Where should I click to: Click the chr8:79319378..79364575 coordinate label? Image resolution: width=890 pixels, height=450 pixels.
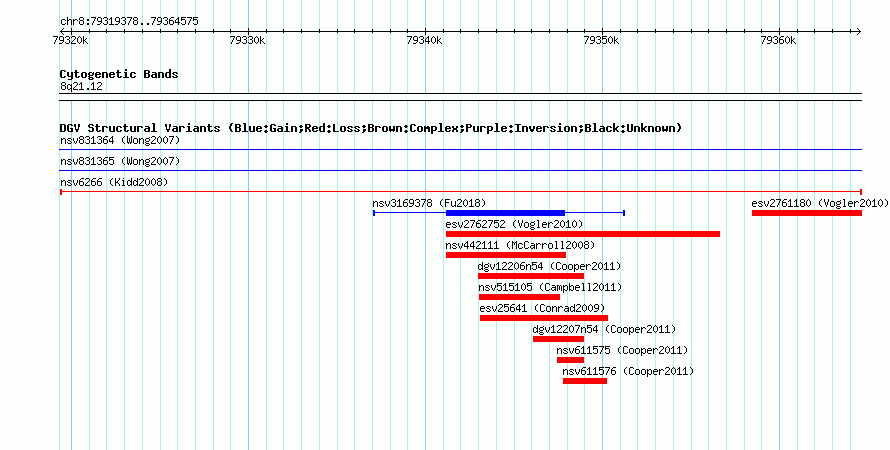tap(129, 22)
